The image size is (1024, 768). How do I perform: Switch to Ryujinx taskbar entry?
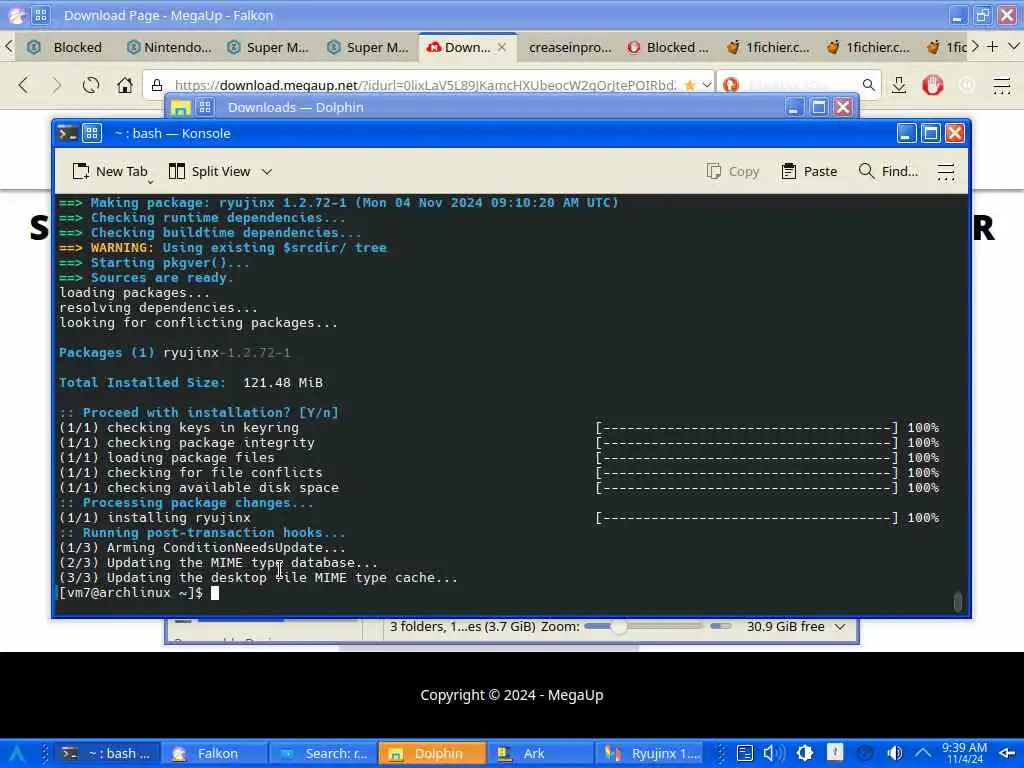click(648, 754)
